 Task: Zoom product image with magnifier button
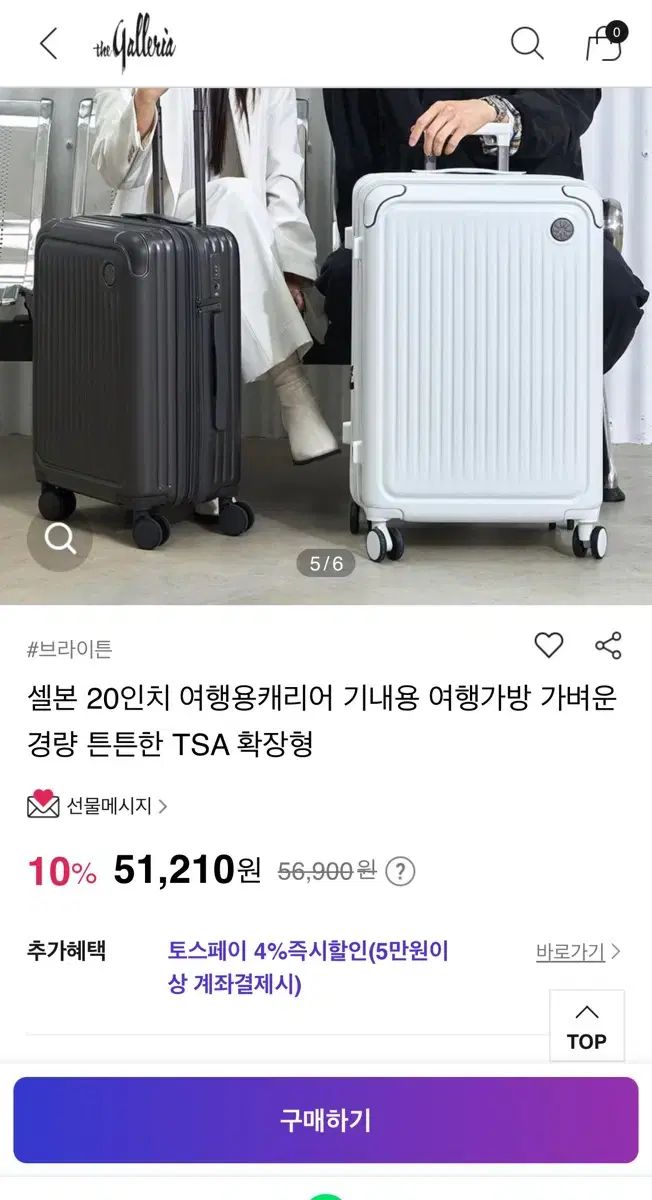[x=60, y=539]
